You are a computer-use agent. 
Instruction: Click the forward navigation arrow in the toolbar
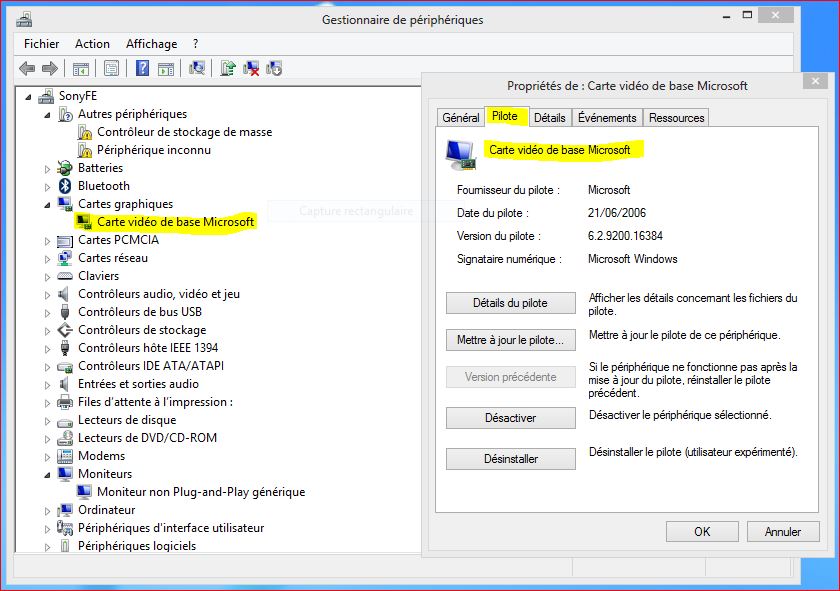click(51, 68)
